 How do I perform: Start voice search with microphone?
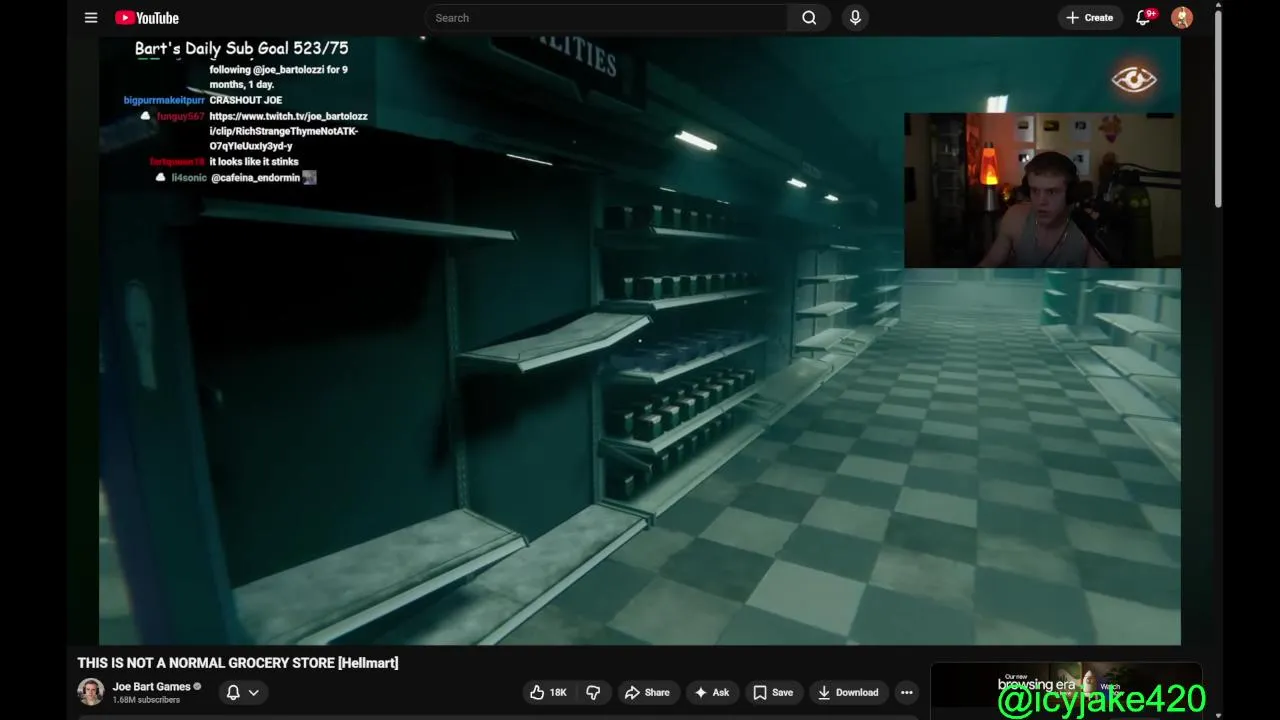click(x=855, y=18)
